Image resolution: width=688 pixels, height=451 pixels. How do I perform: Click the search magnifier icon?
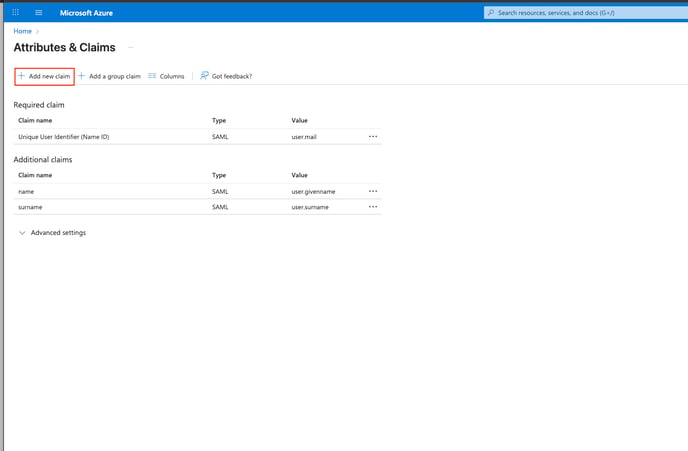[x=491, y=13]
